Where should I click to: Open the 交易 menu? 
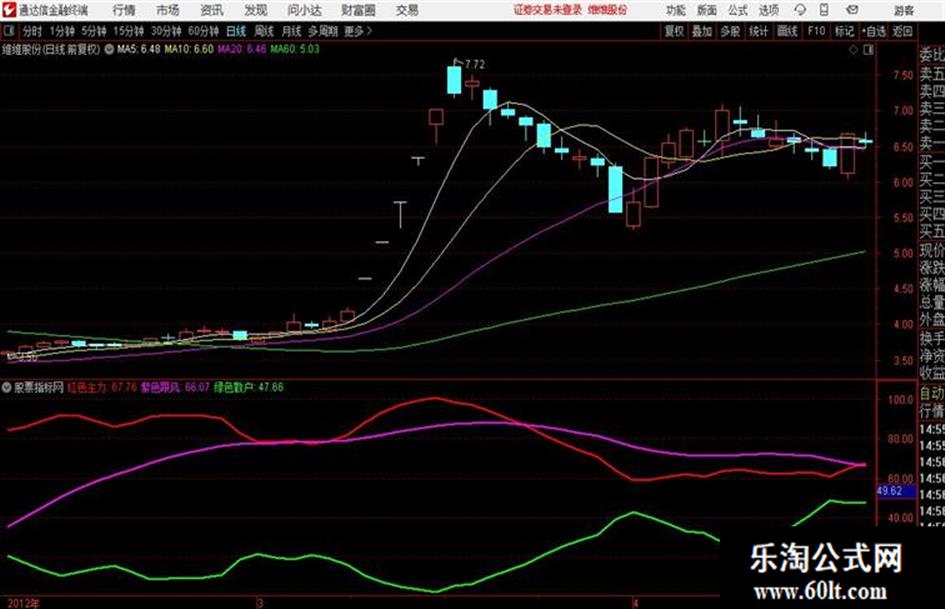(x=407, y=10)
